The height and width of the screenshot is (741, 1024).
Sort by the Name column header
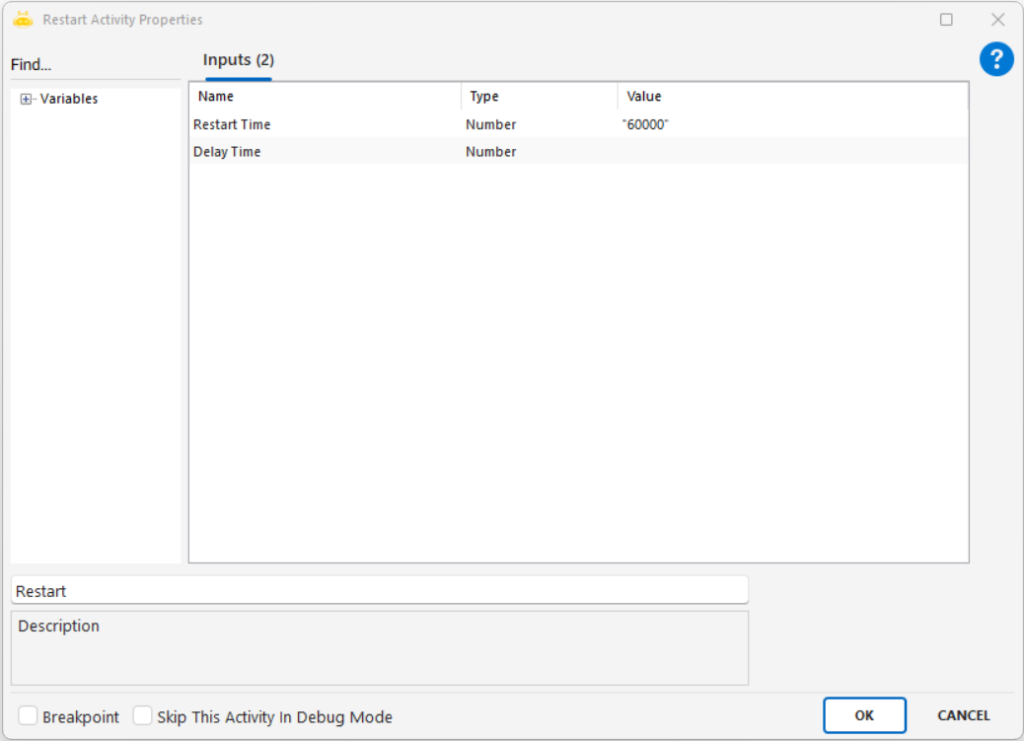point(325,97)
